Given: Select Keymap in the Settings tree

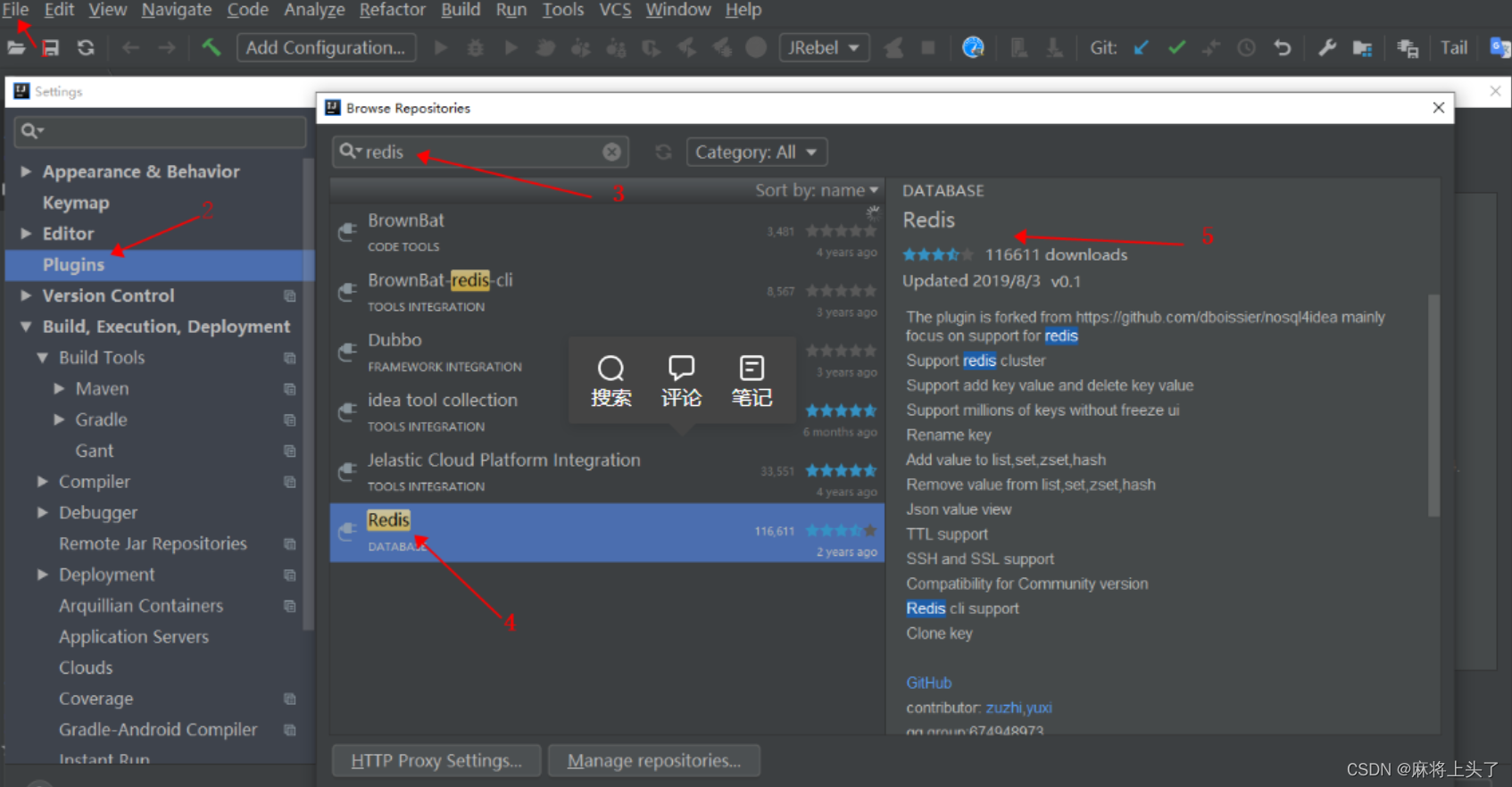Looking at the screenshot, I should tap(76, 203).
